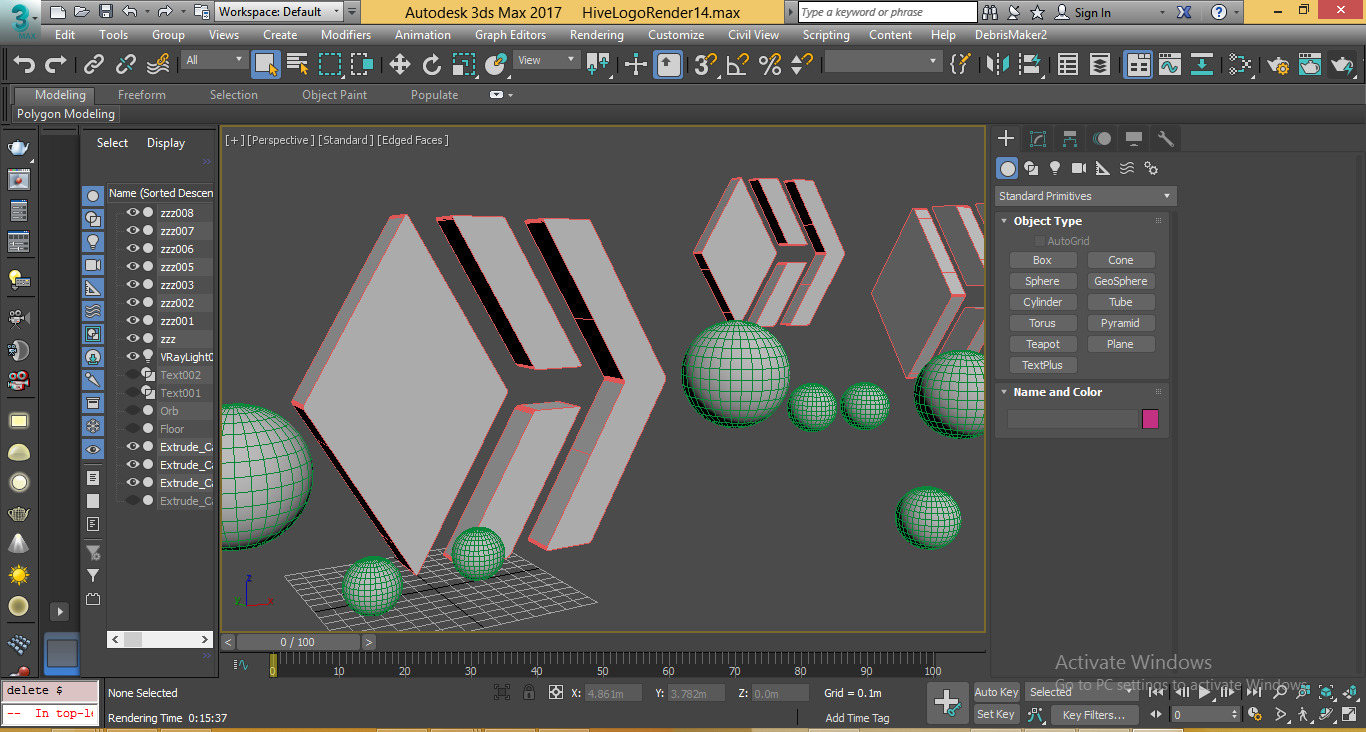Screen dimensions: 1366x732
Task: Toggle Percent Snap in main toolbar
Action: point(770,65)
